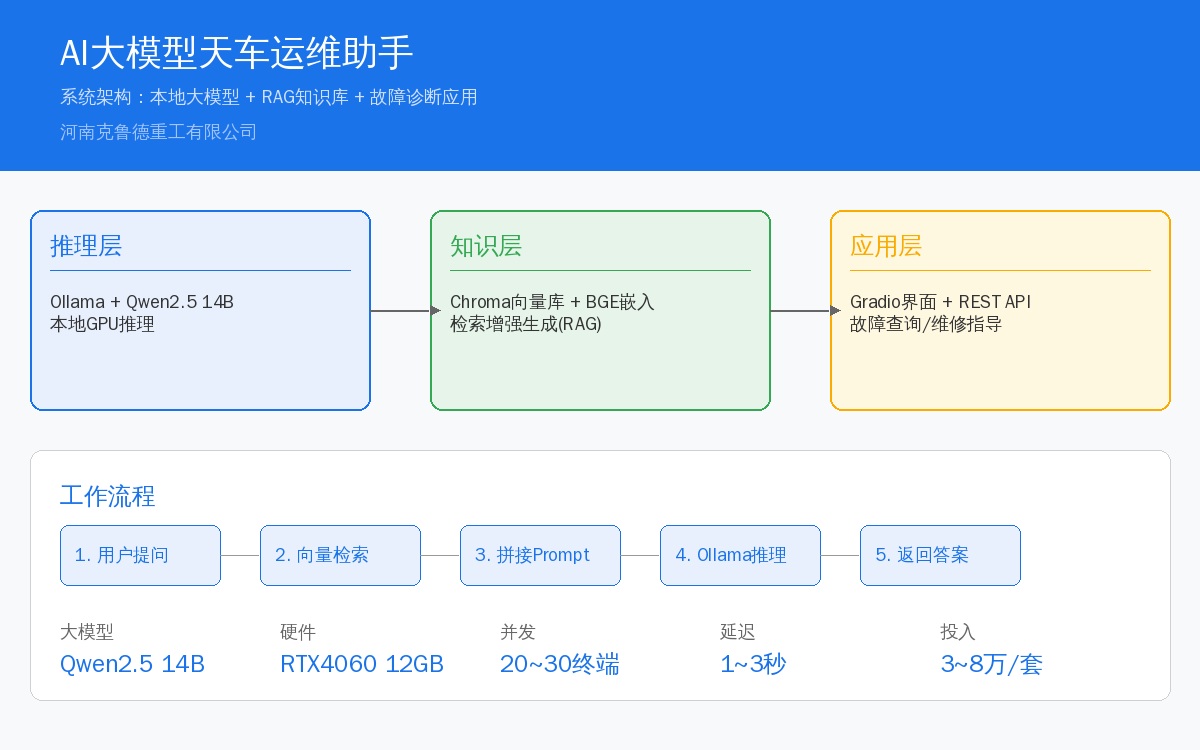Click the text Gradio界面 + REST API

click(940, 302)
